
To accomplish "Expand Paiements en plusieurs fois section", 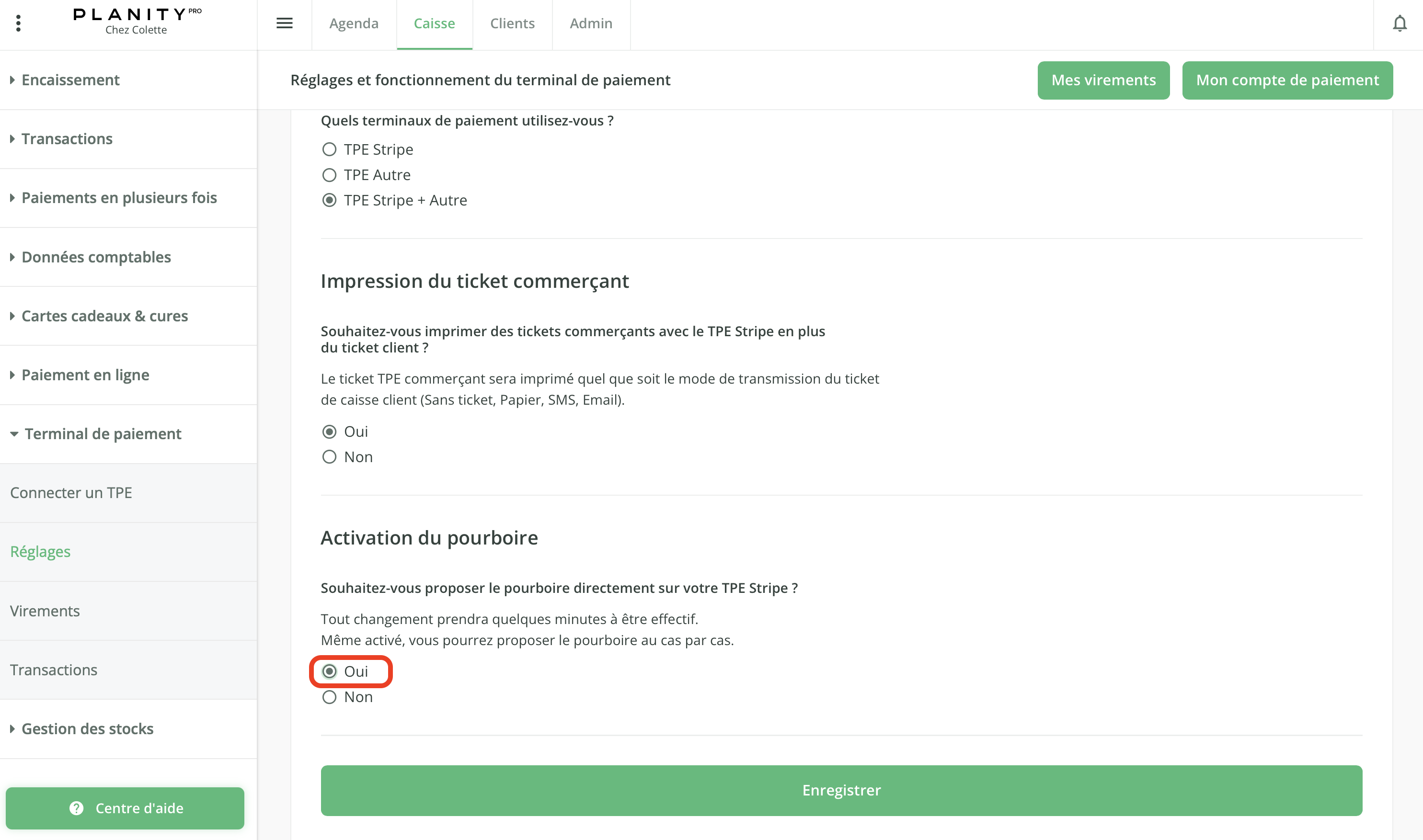I will click(x=119, y=197).
